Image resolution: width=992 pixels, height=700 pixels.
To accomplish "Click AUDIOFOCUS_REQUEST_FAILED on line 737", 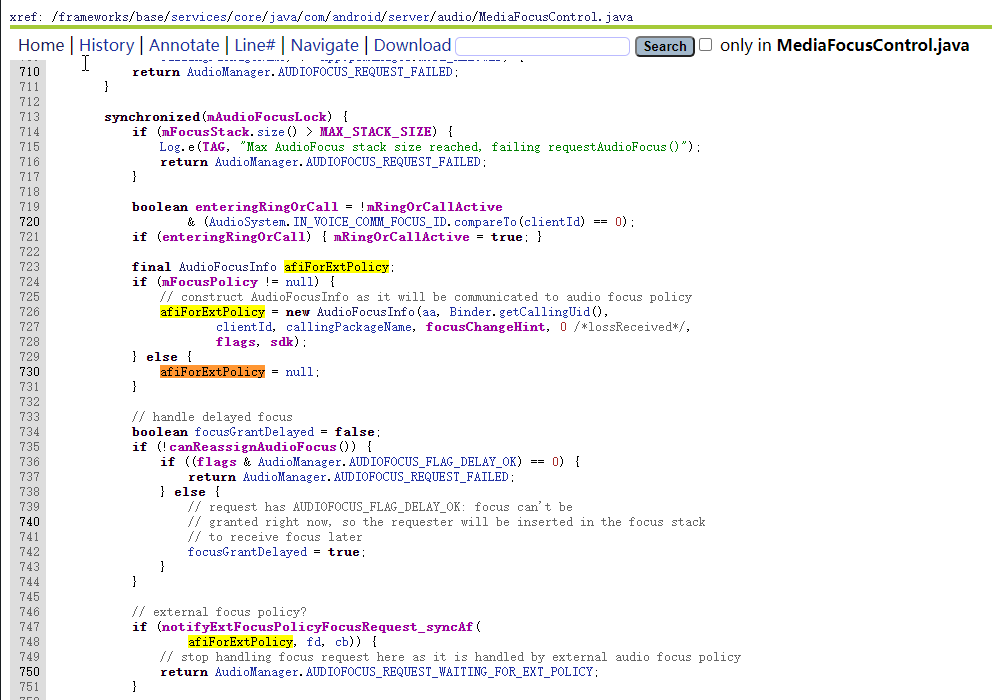I will [421, 477].
